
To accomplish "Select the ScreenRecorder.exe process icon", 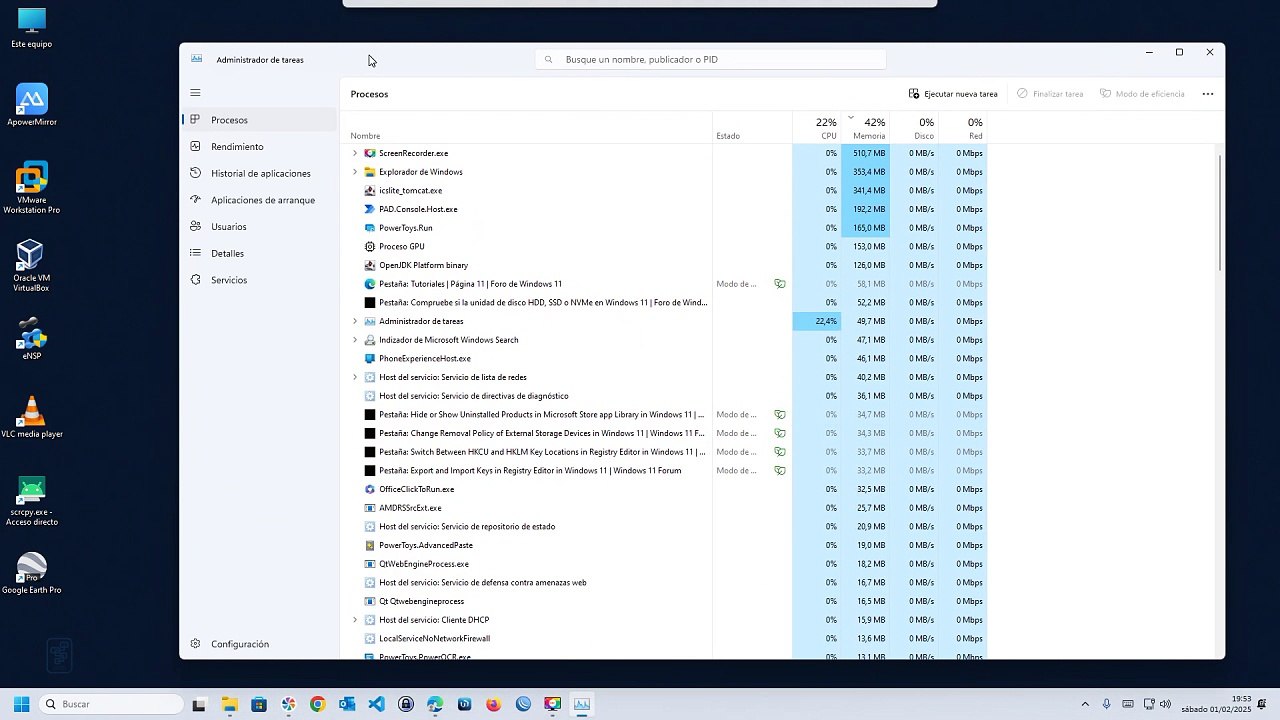I will pyautogui.click(x=370, y=153).
